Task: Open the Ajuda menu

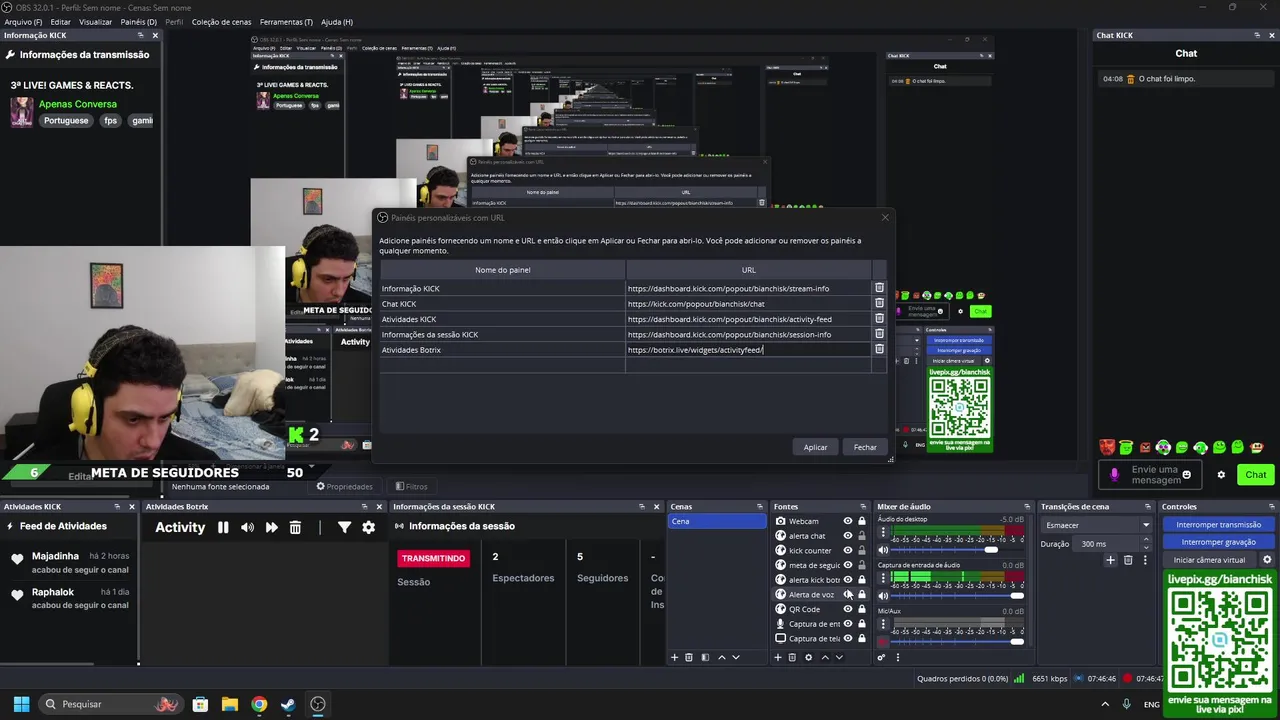Action: pos(336,21)
